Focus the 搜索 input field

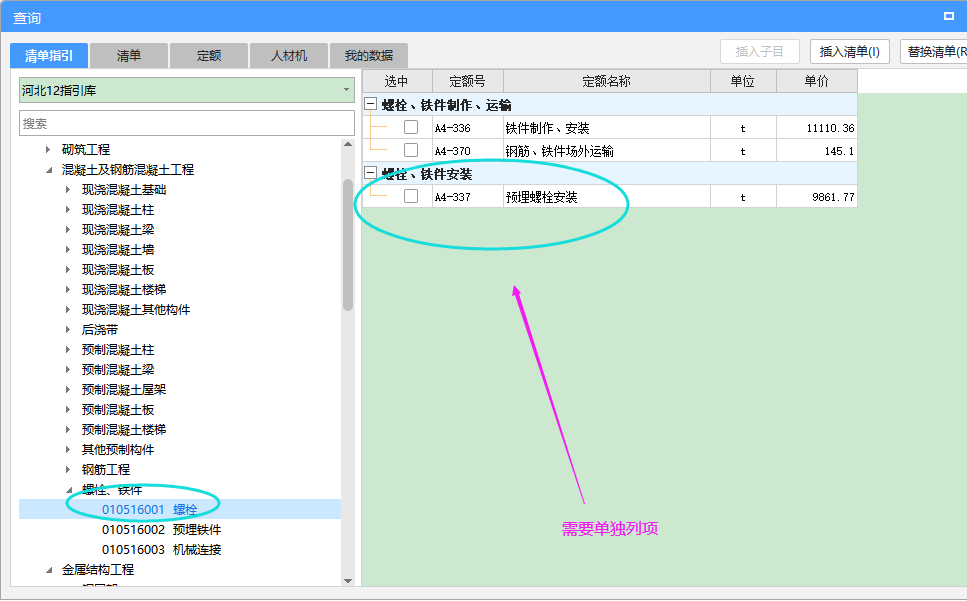pyautogui.click(x=187, y=123)
